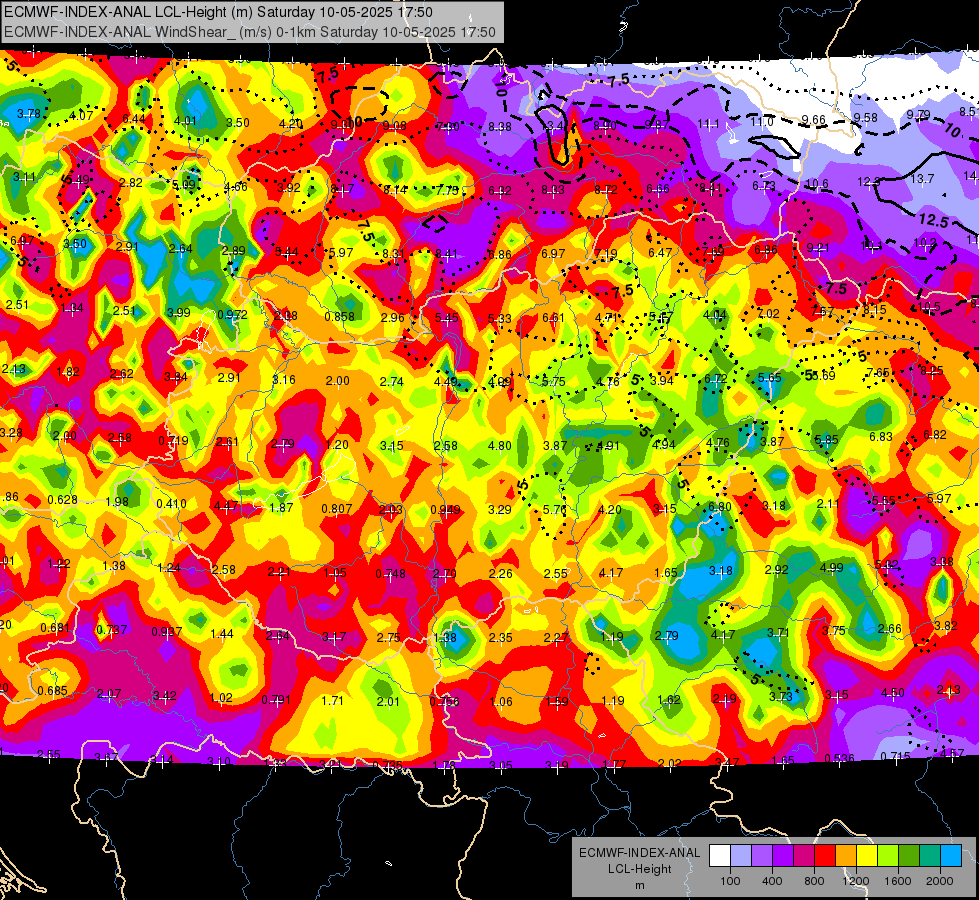The width and height of the screenshot is (979, 900).
Task: Click the legend label 400
Action: (x=772, y=881)
